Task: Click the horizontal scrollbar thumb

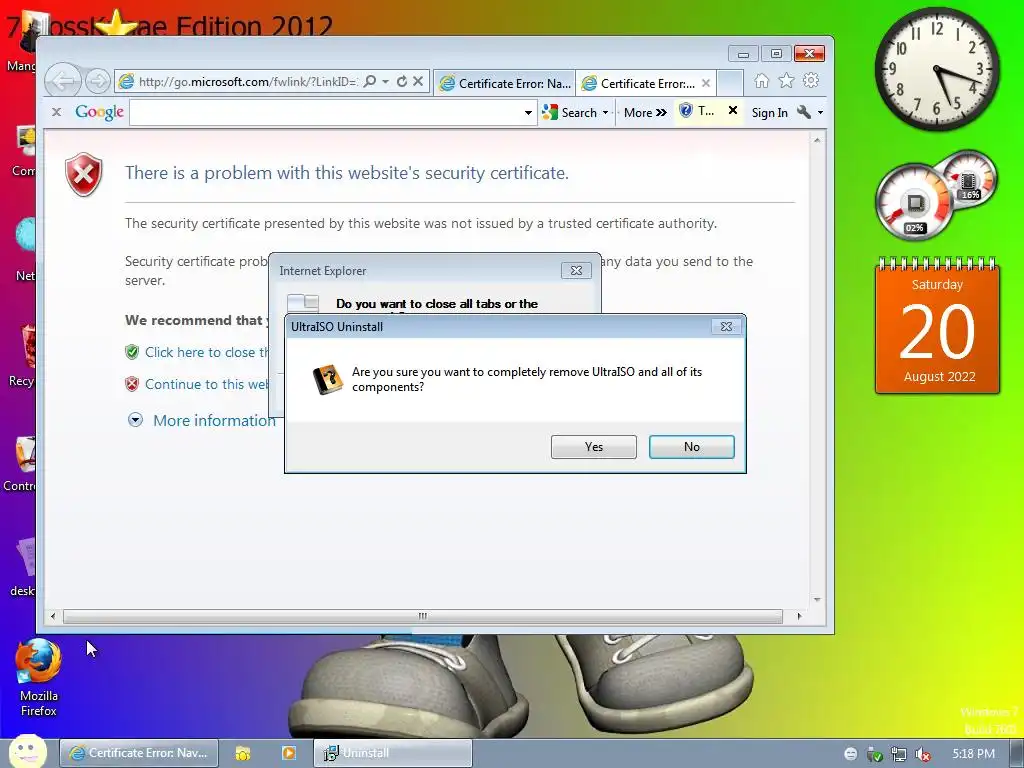Action: (423, 616)
